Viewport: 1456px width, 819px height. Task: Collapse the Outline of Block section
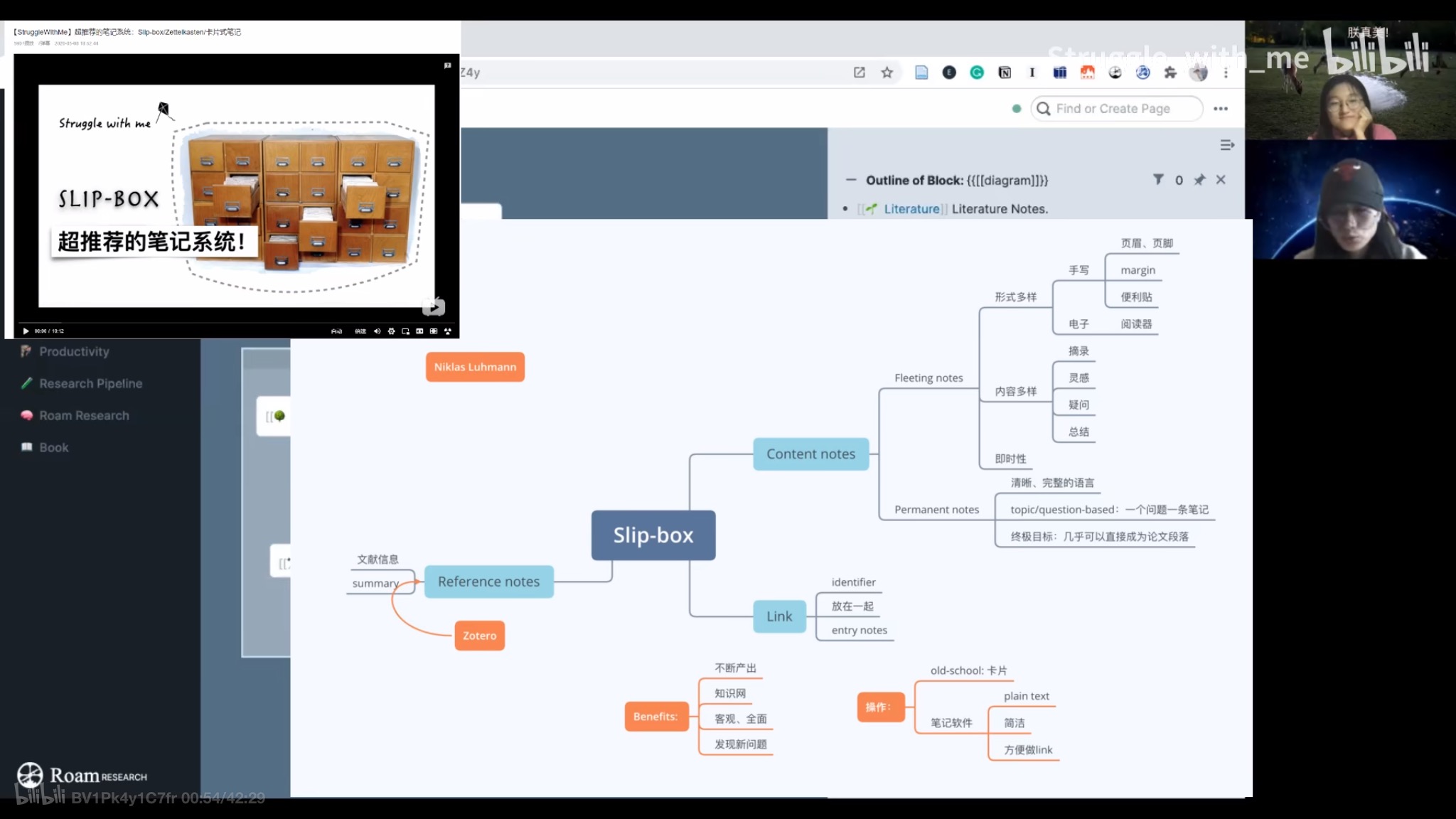click(851, 181)
